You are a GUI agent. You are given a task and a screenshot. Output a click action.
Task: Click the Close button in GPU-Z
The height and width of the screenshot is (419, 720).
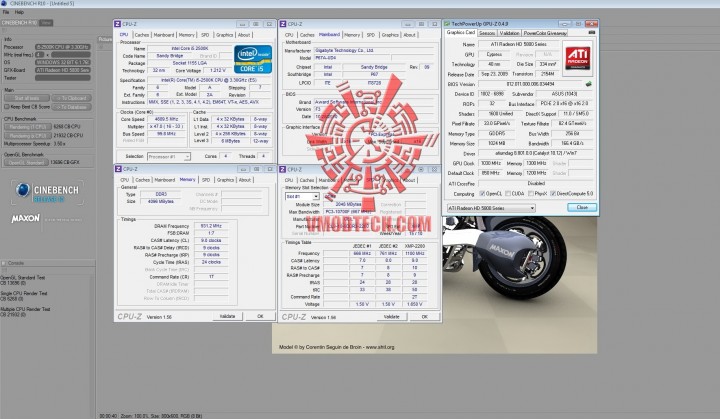coord(582,208)
